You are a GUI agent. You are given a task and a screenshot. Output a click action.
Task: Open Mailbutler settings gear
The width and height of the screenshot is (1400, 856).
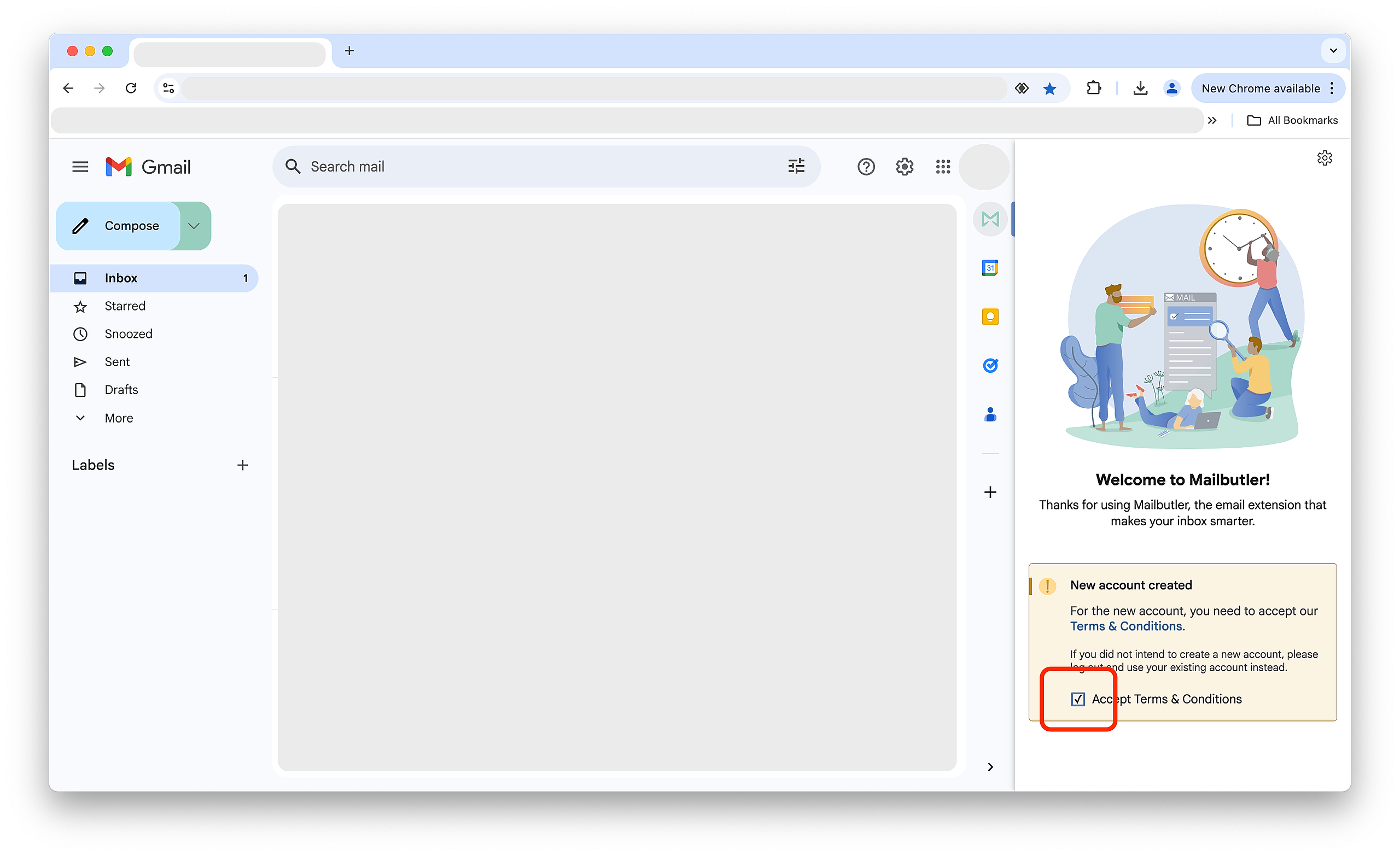(1325, 158)
